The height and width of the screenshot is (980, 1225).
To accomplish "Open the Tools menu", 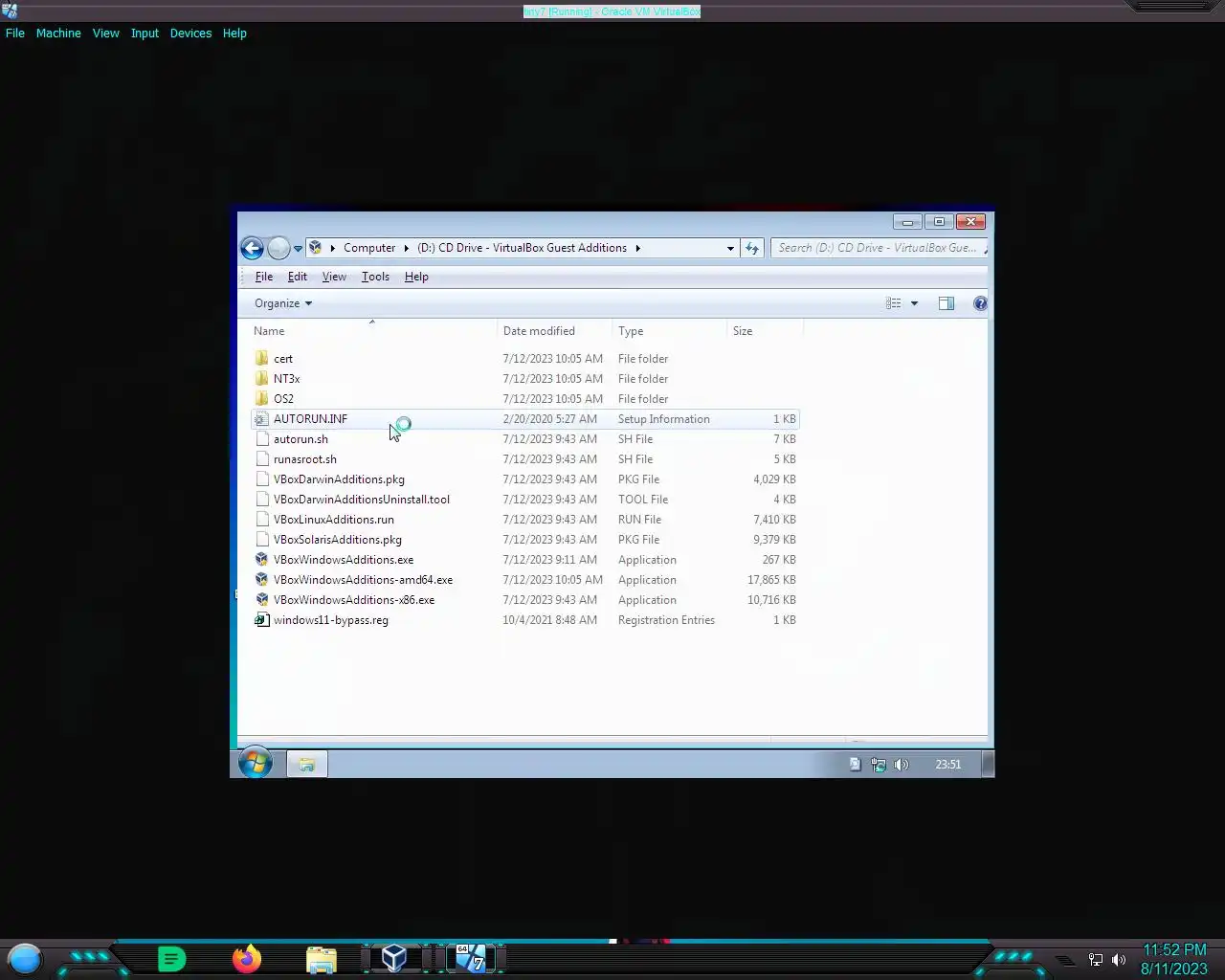I will point(375,277).
